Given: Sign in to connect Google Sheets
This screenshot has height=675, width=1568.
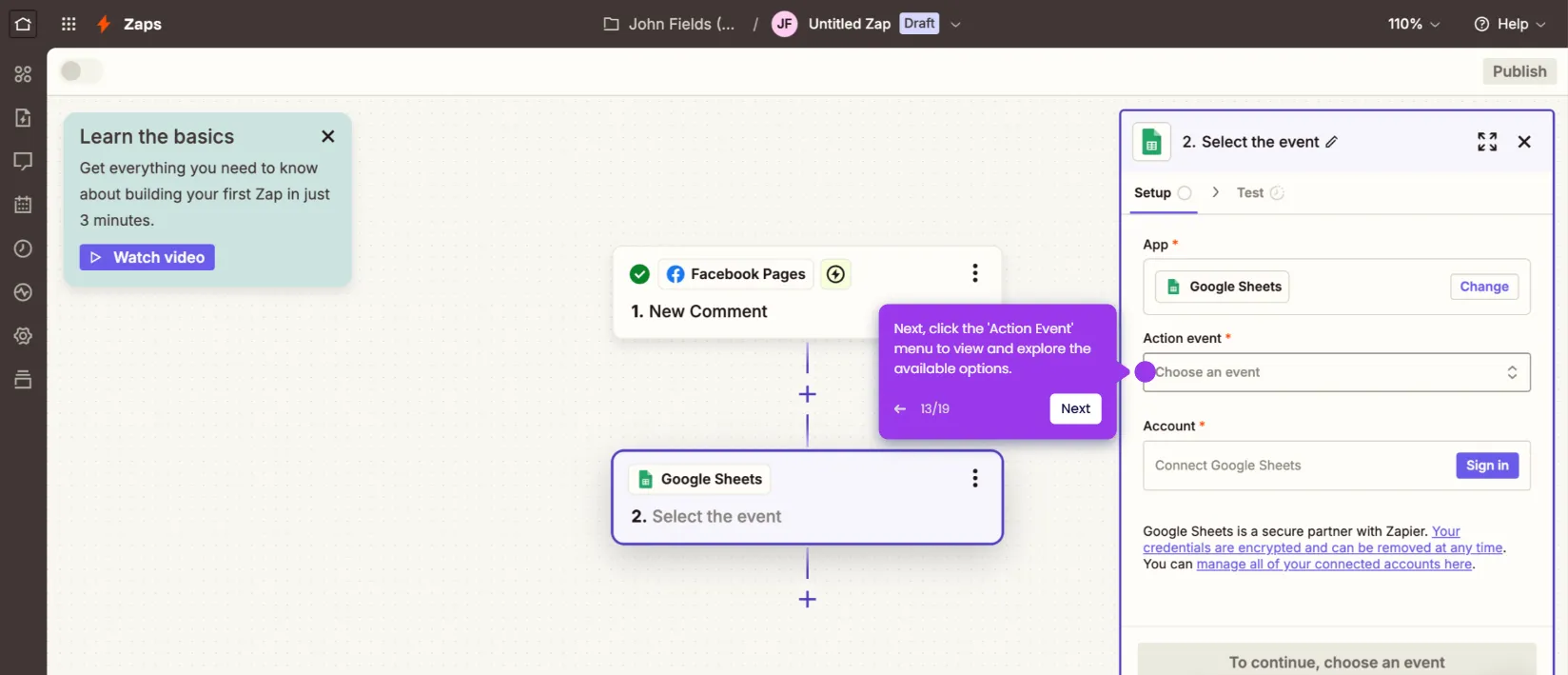Looking at the screenshot, I should (1486, 466).
